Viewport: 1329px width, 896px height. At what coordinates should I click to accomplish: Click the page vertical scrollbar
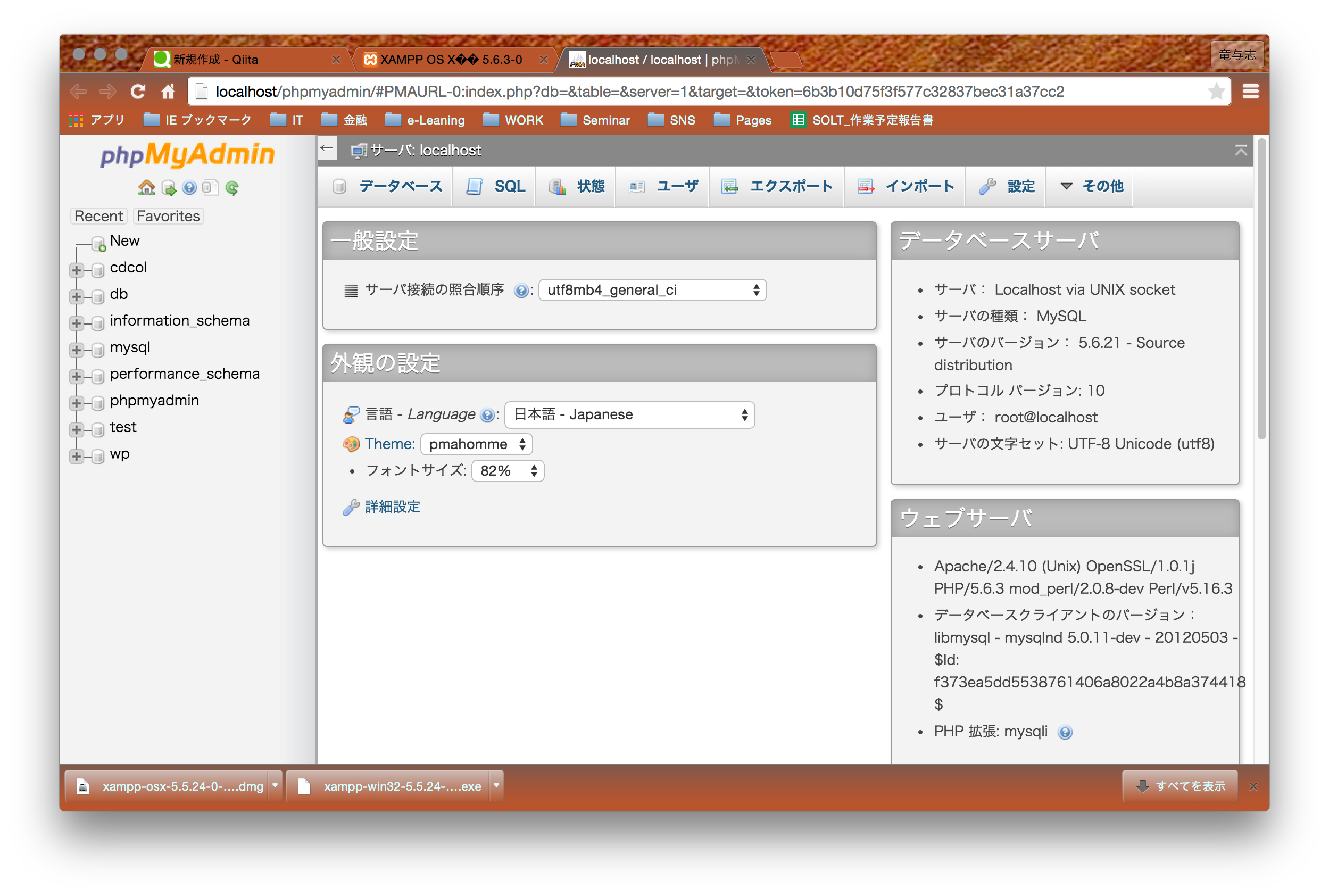(x=1262, y=288)
